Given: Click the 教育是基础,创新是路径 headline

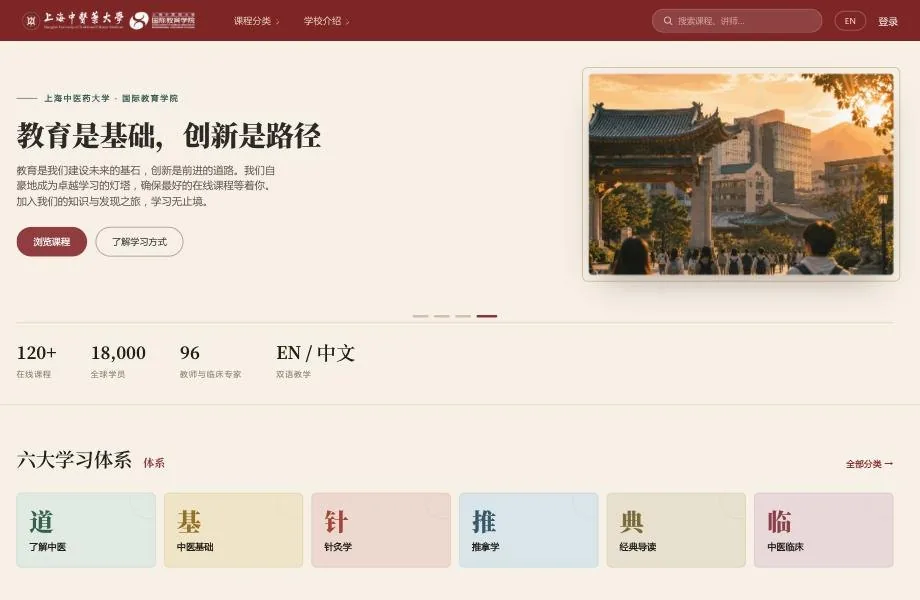Looking at the screenshot, I should click(169, 135).
